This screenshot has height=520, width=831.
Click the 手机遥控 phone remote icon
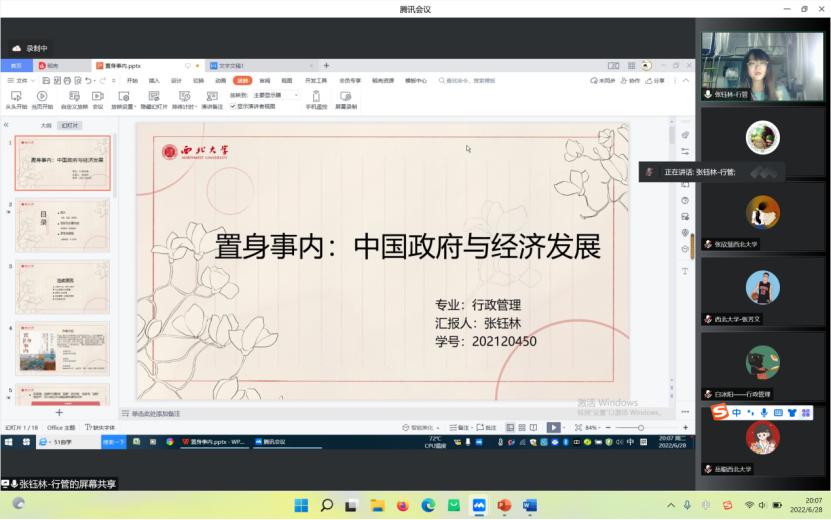[x=316, y=96]
